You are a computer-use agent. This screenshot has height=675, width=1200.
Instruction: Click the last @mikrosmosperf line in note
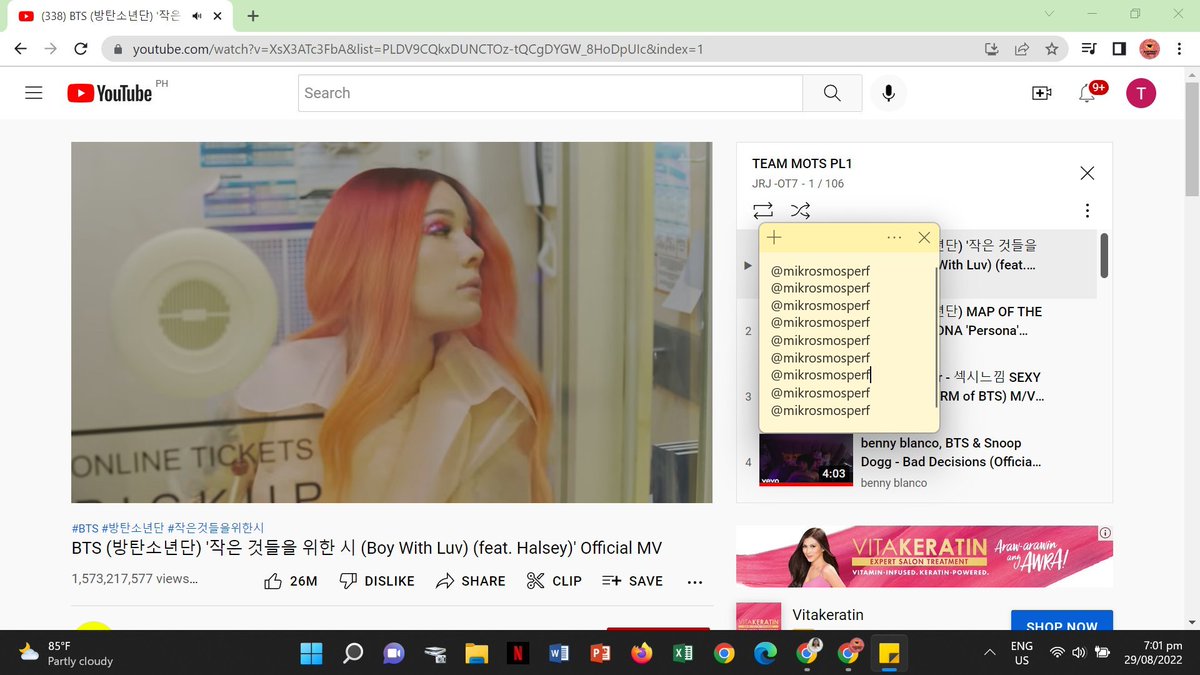pos(820,411)
